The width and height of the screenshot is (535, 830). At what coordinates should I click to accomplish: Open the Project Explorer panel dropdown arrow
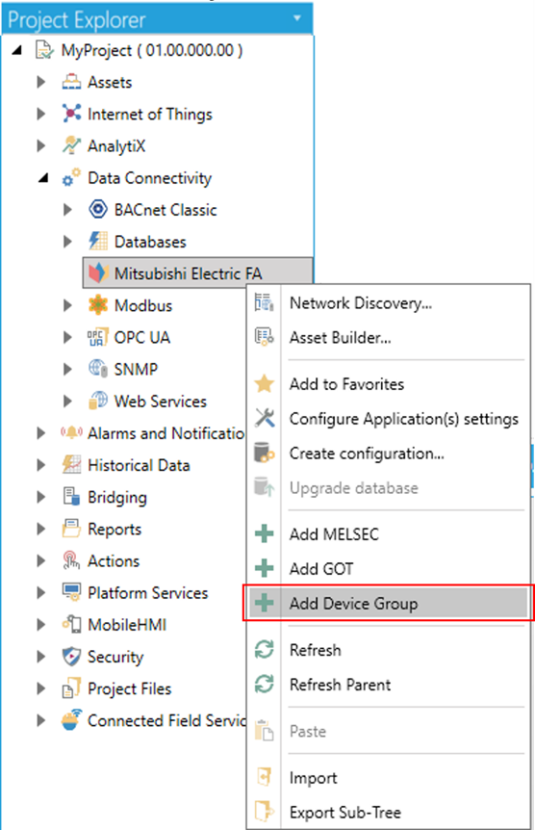click(297, 19)
